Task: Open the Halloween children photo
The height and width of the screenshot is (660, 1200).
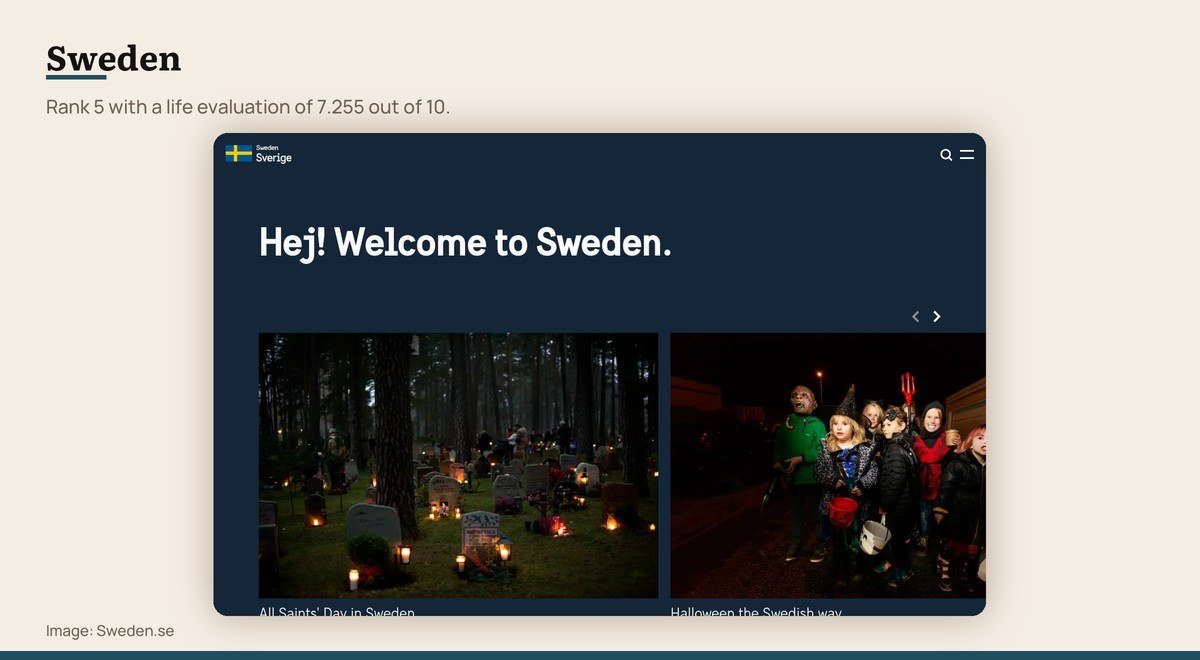Action: tap(828, 466)
